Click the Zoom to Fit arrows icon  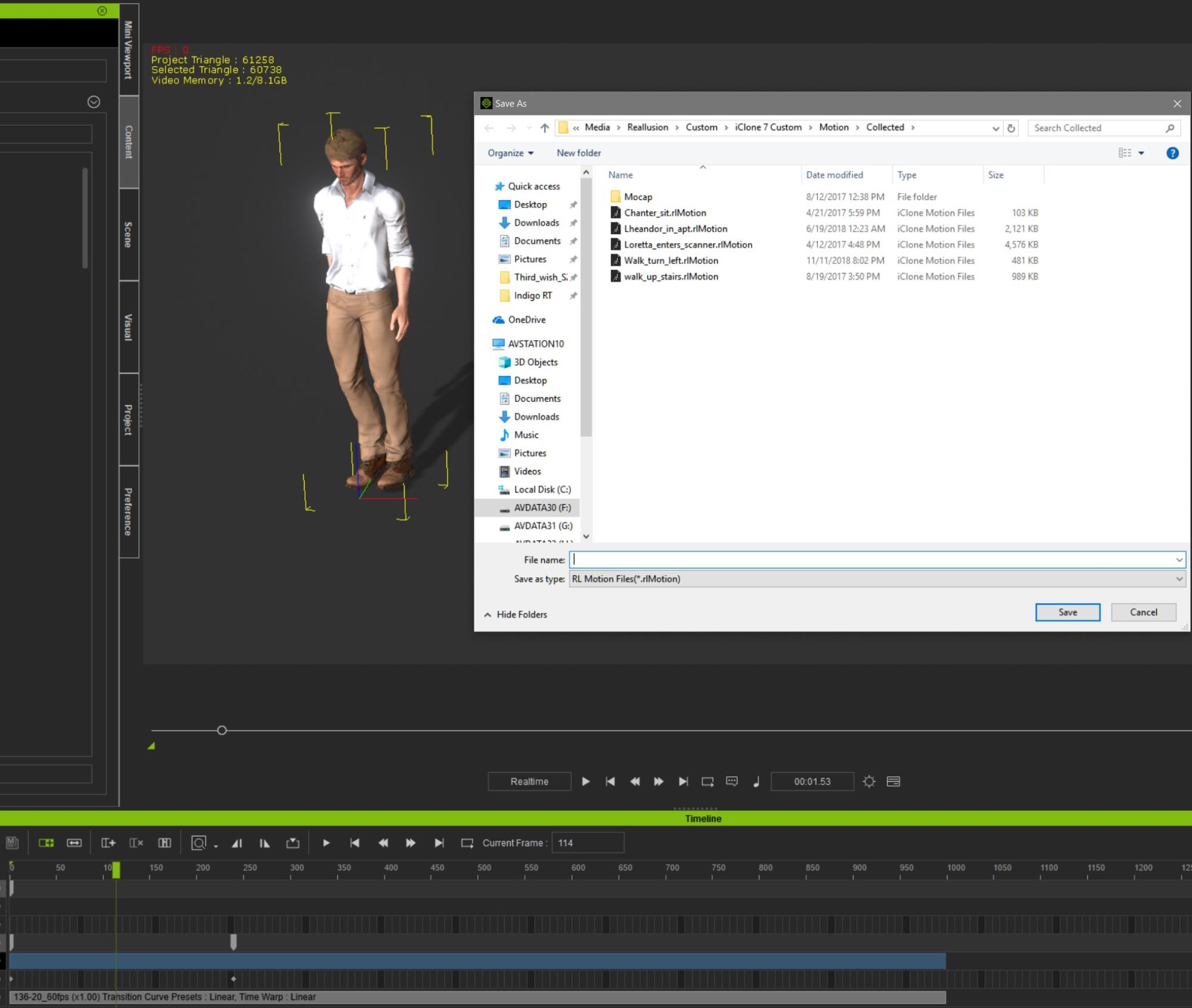point(74,843)
